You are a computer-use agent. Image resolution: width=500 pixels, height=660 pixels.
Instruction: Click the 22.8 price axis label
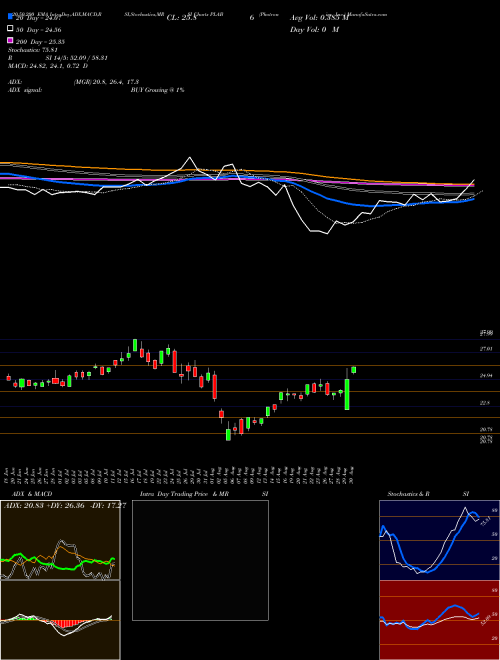point(485,403)
